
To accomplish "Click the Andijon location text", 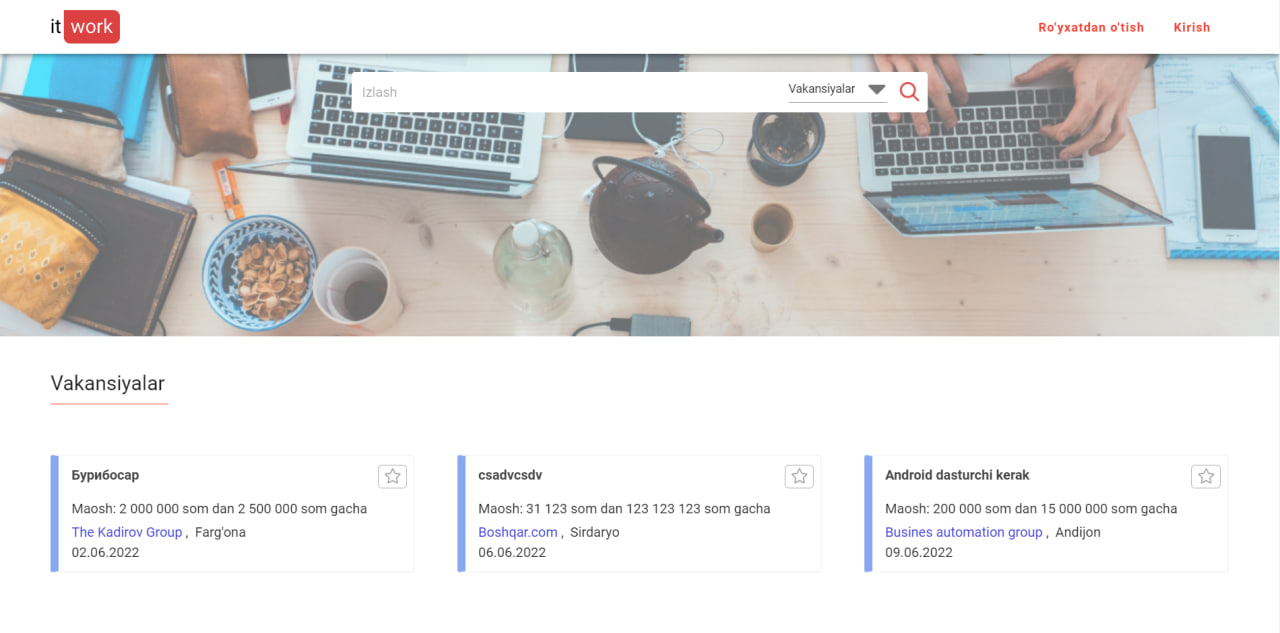I will click(1078, 532).
